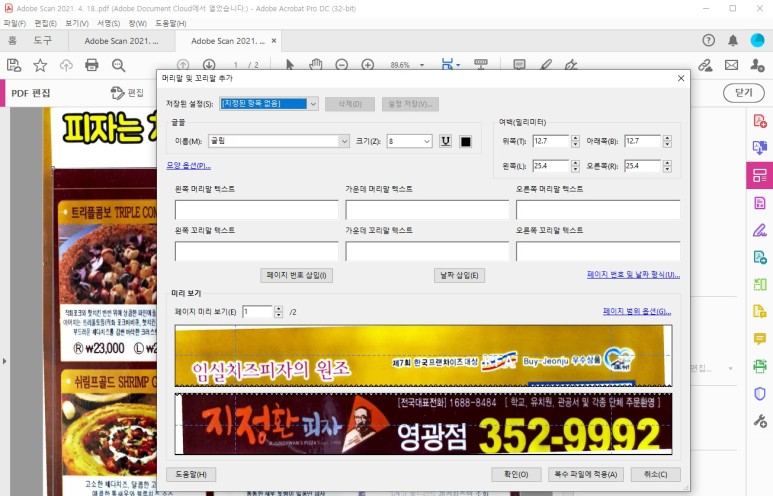The image size is (773, 496).
Task: Toggle the underline U font button
Action: pyautogui.click(x=446, y=142)
